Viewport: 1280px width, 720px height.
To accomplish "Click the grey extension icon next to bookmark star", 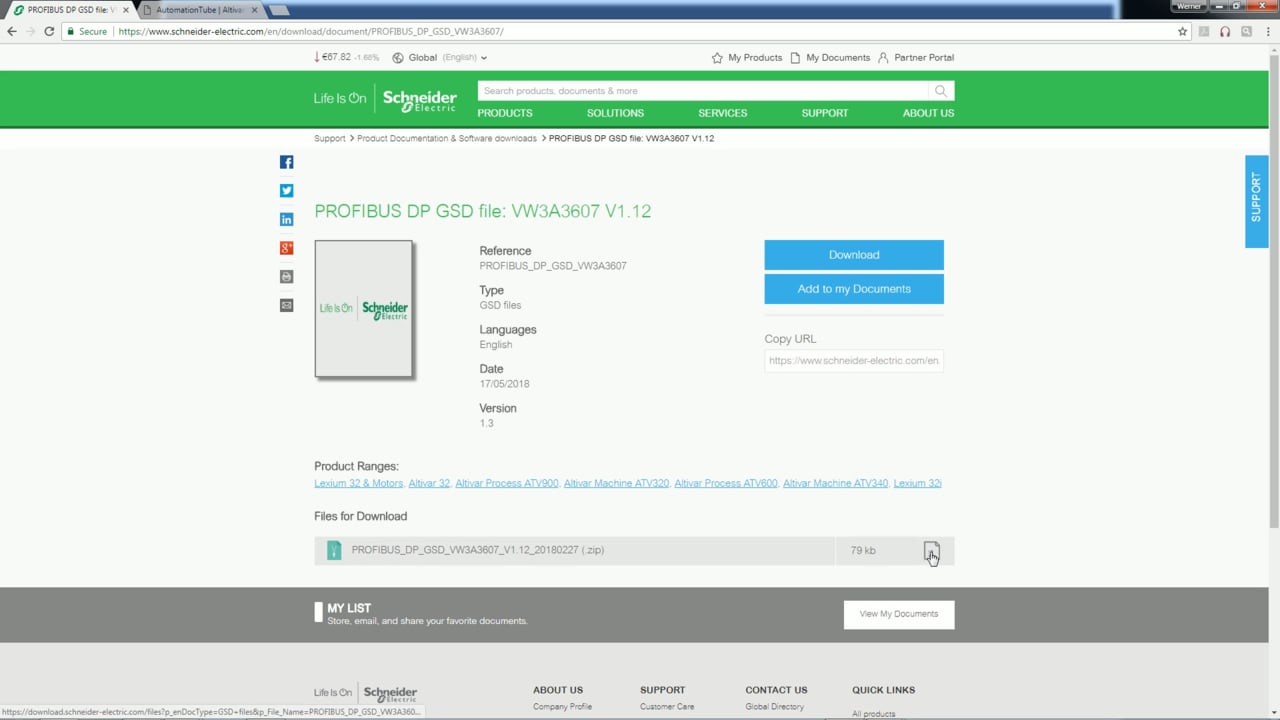I will (1204, 31).
